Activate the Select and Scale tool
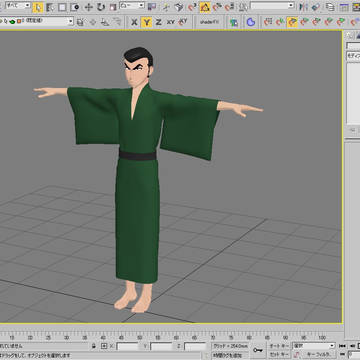The width and height of the screenshot is (360, 360). coord(113,7)
